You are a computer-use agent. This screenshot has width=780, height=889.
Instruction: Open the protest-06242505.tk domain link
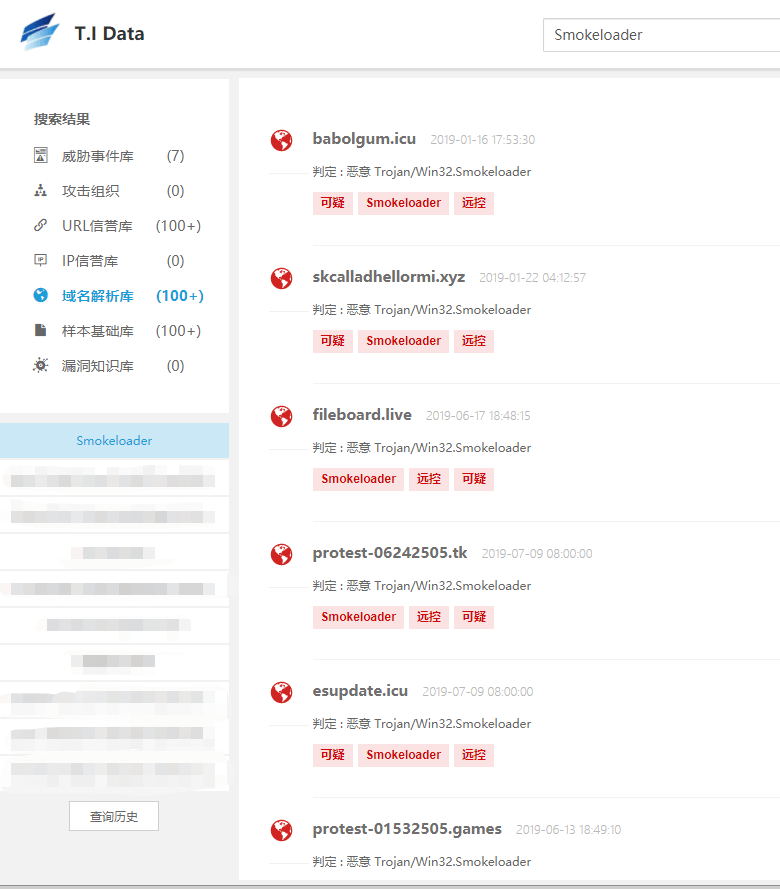point(390,553)
